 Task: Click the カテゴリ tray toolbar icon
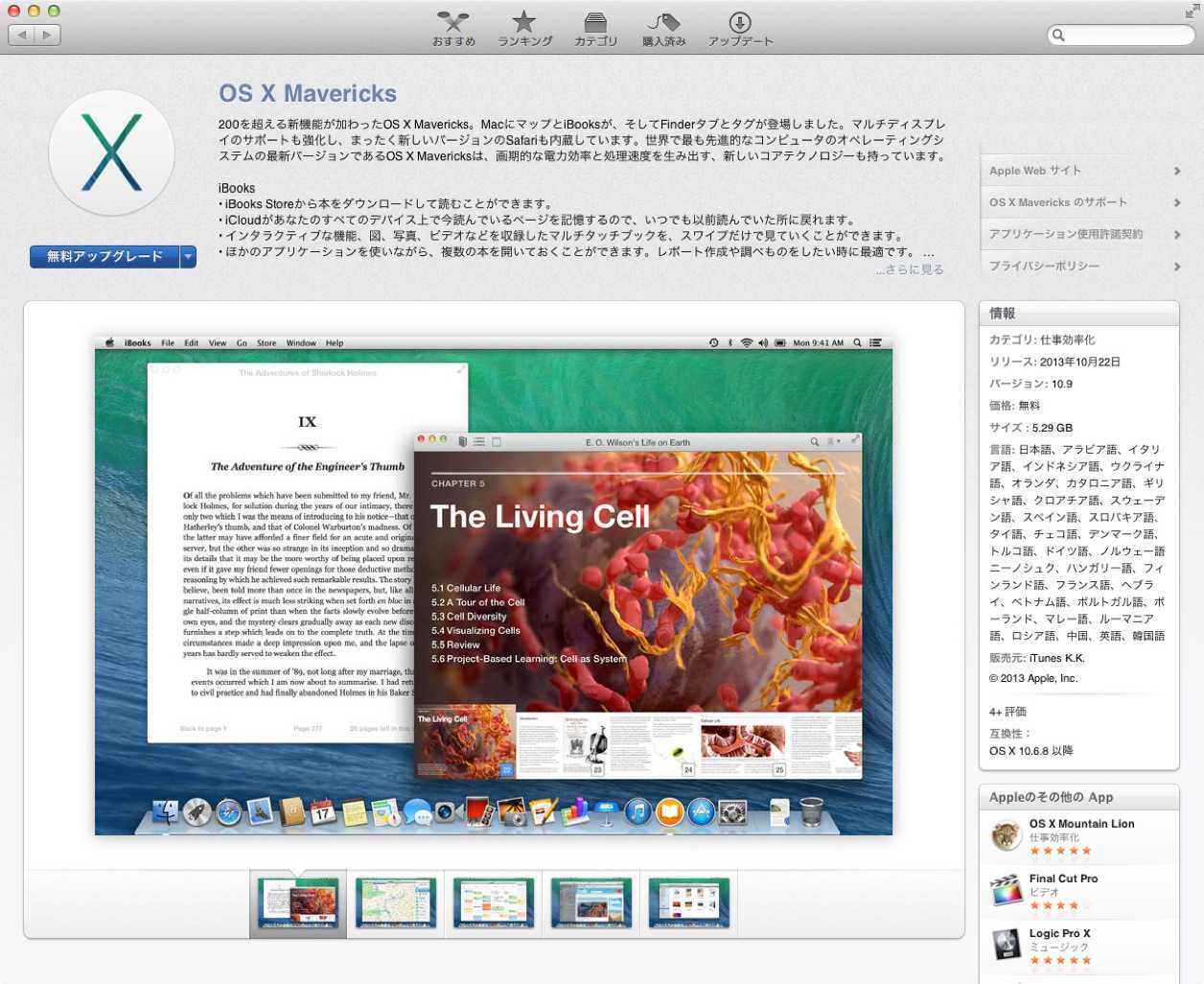(595, 22)
